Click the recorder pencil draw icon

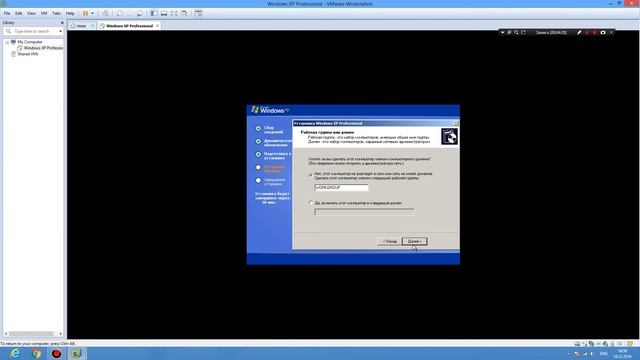[579, 32]
